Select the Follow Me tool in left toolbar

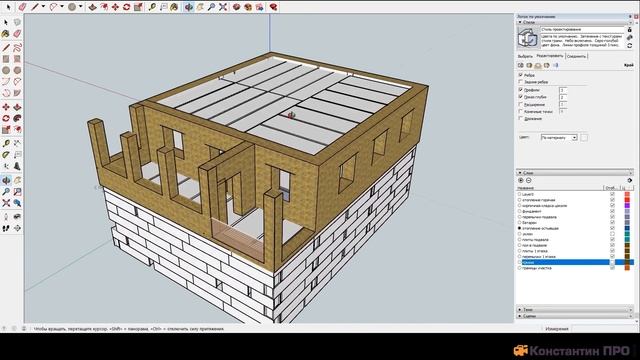click(17, 118)
